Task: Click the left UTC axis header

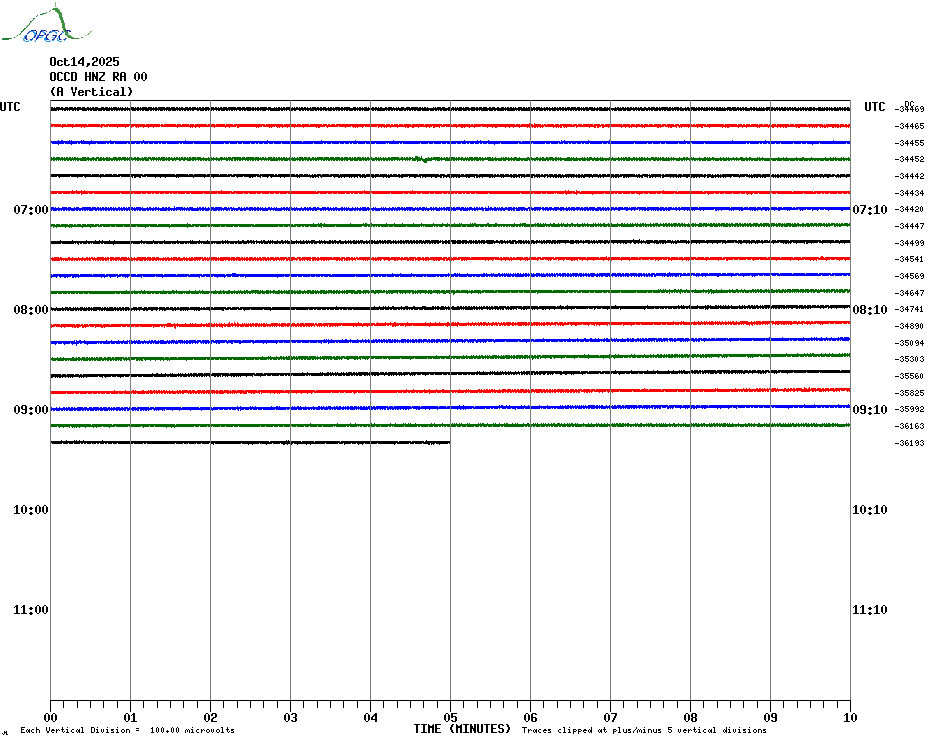Action: coord(10,107)
